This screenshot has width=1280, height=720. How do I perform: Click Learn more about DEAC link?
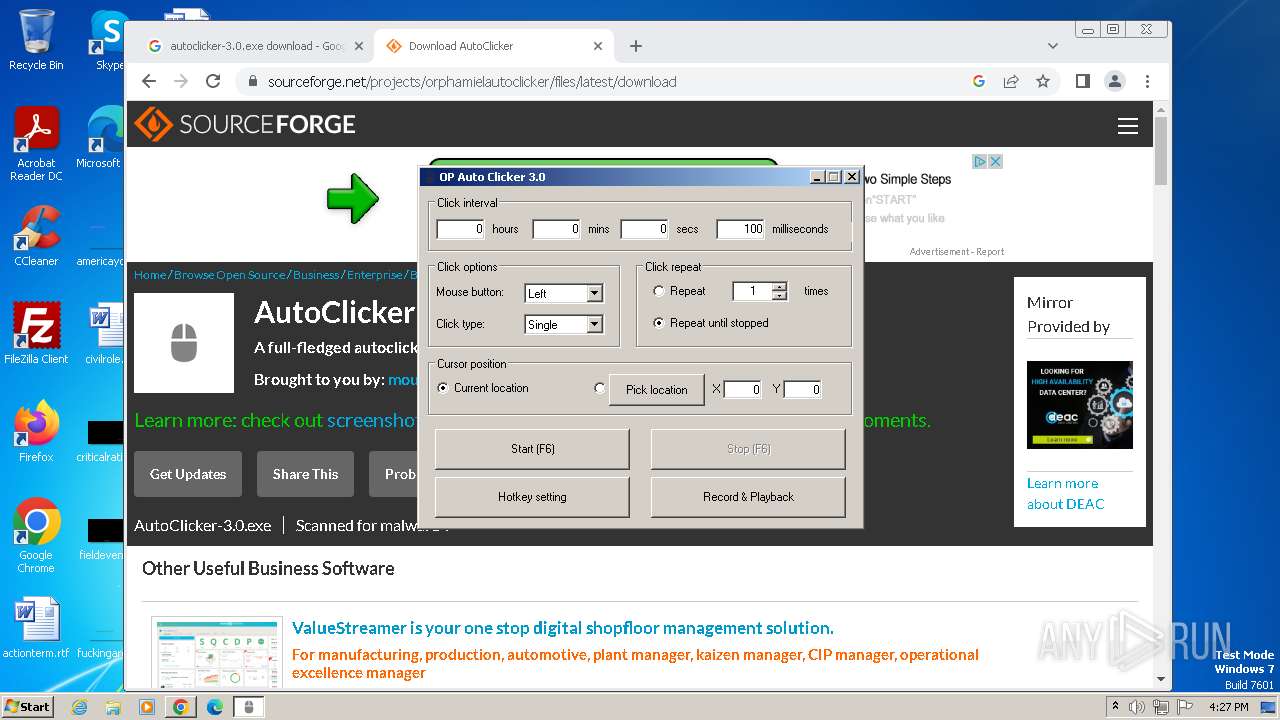1065,494
